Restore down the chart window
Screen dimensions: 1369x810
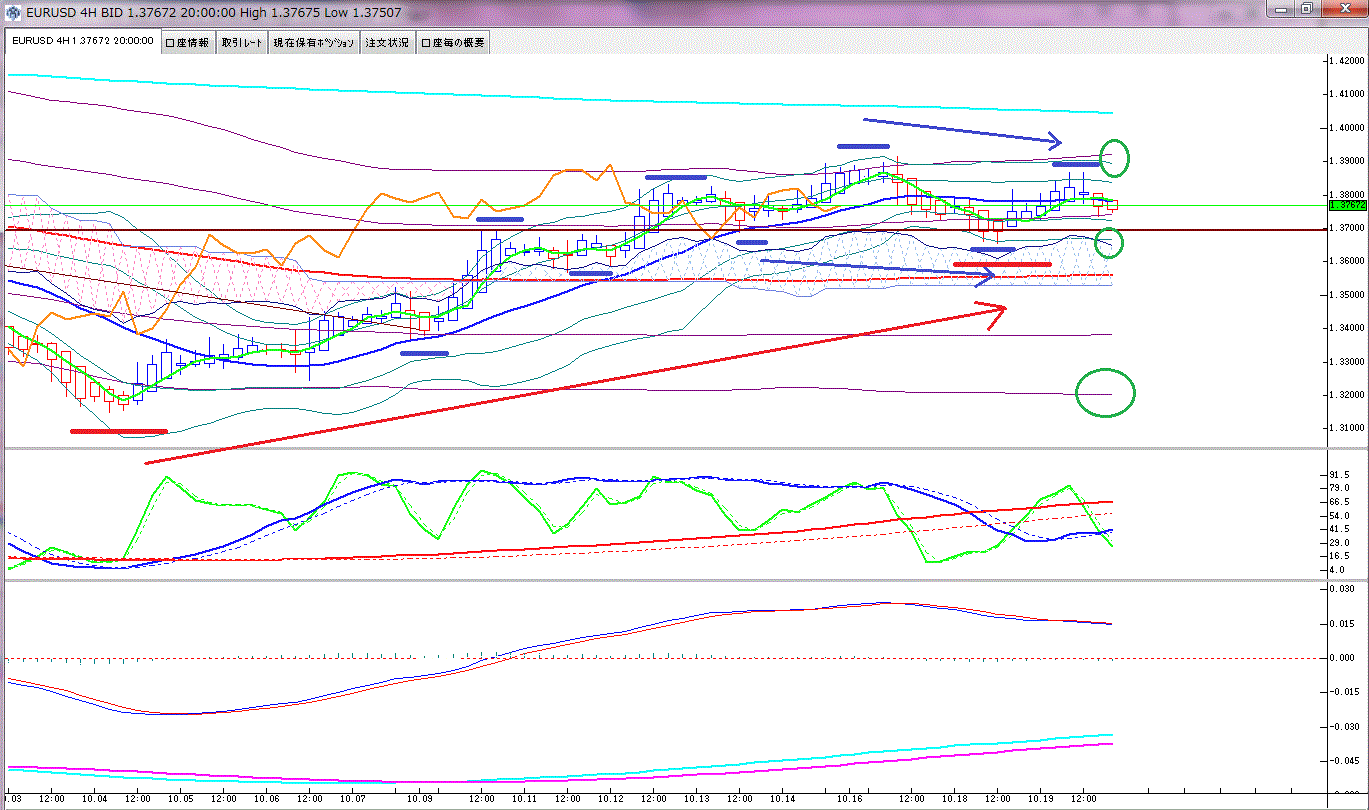click(x=1306, y=9)
